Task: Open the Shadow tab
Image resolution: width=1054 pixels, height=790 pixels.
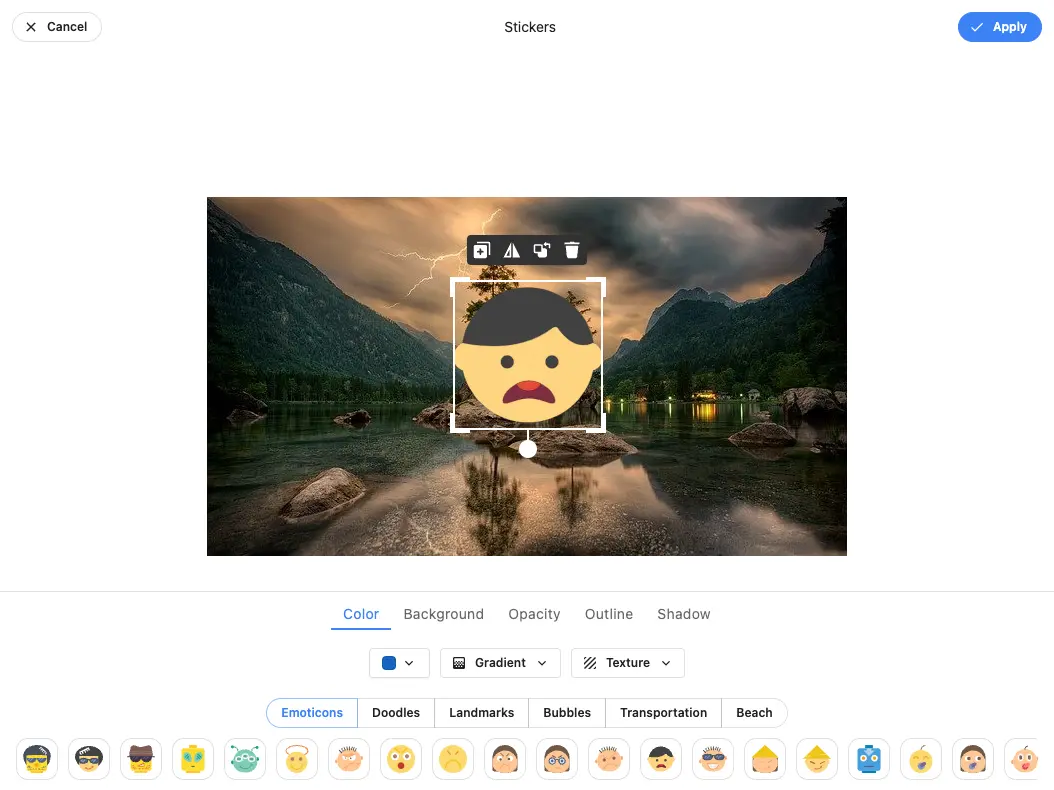Action: pyautogui.click(x=684, y=614)
